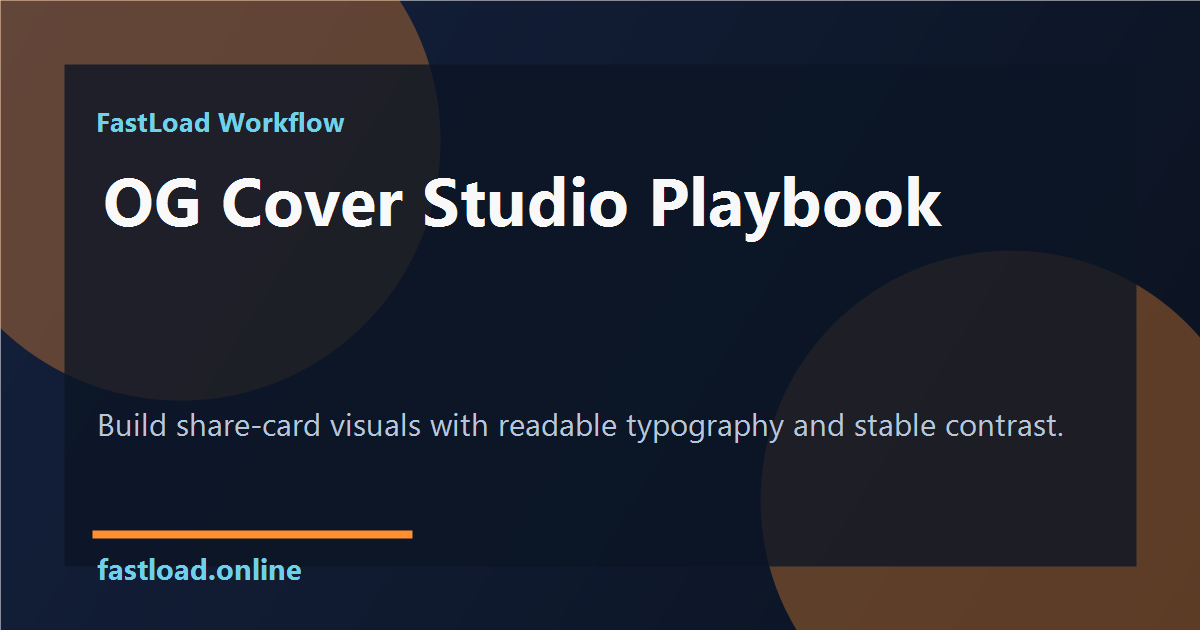Click the navy background outside the card

pos(600,30)
